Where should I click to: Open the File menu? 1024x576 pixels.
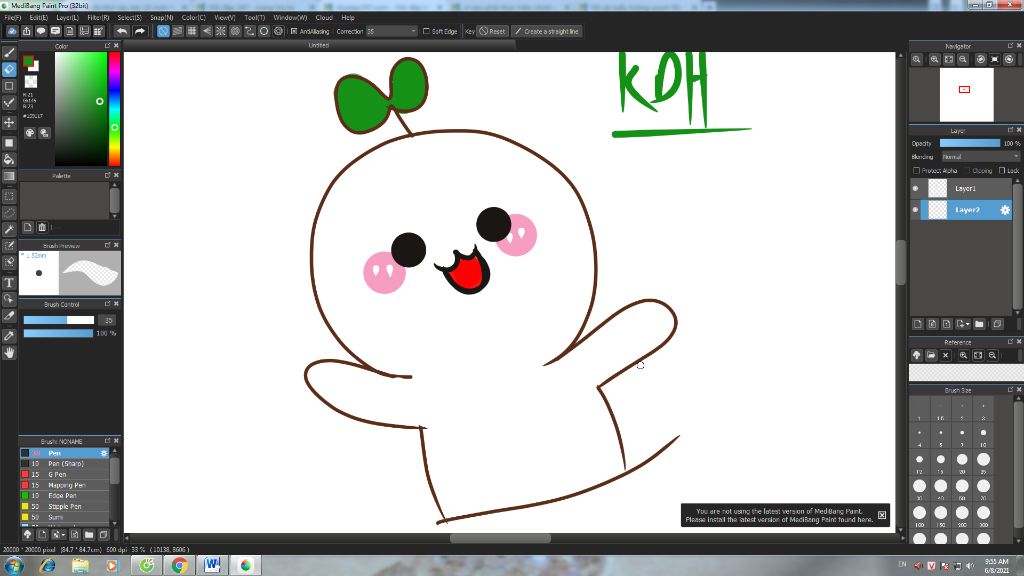12,18
